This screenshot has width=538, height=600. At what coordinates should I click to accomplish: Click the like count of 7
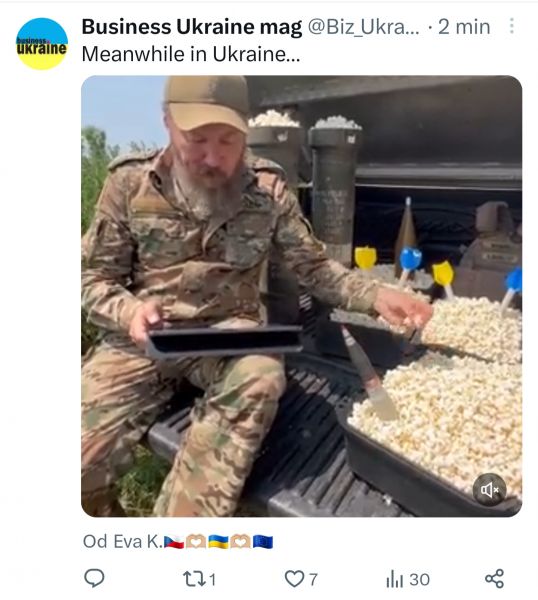coord(313,579)
